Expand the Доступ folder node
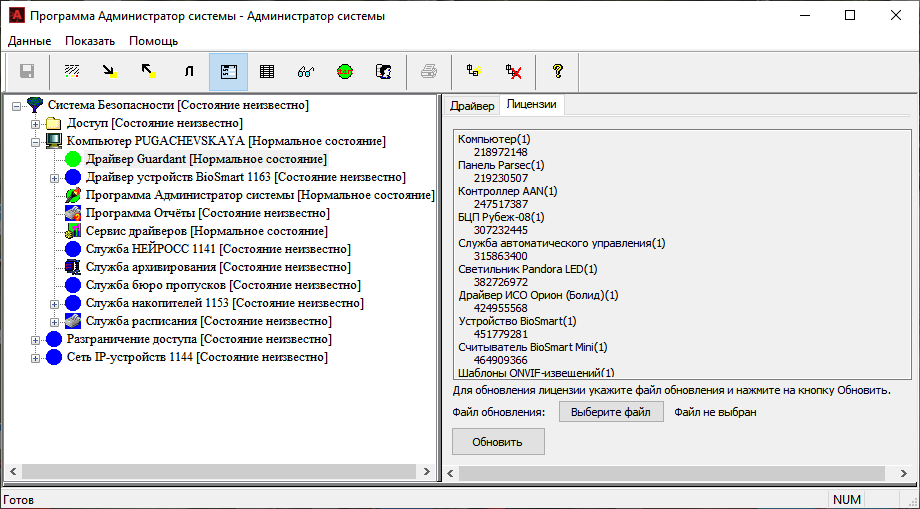Screen dimensions: 920x509 click(x=36, y=123)
